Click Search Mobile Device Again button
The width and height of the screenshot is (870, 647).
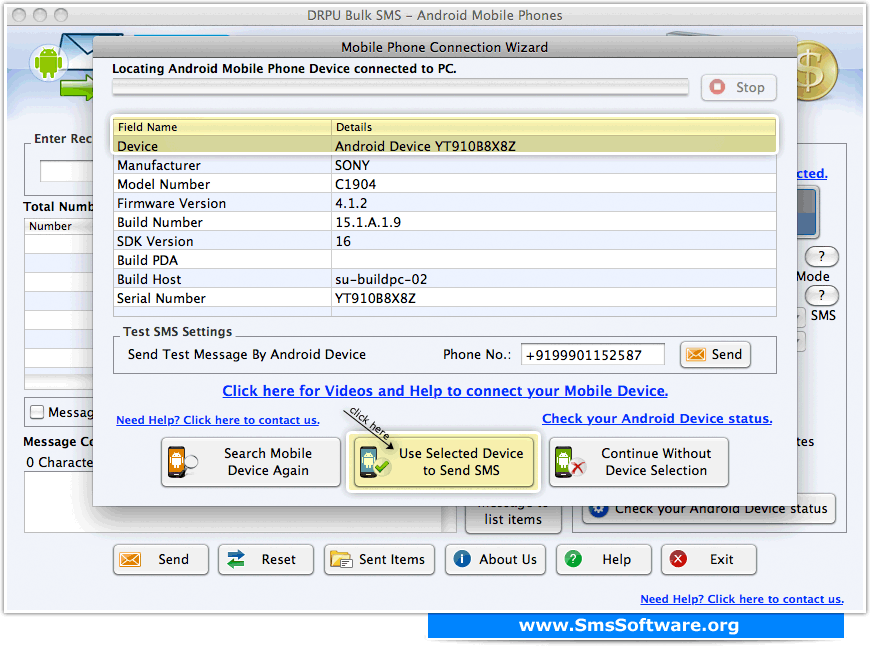click(251, 462)
